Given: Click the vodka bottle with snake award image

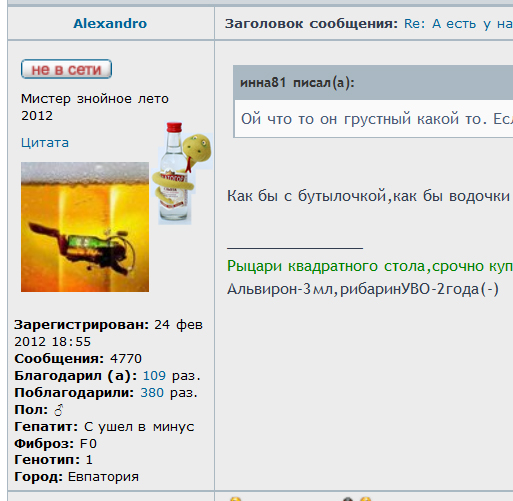Looking at the screenshot, I should [x=181, y=173].
